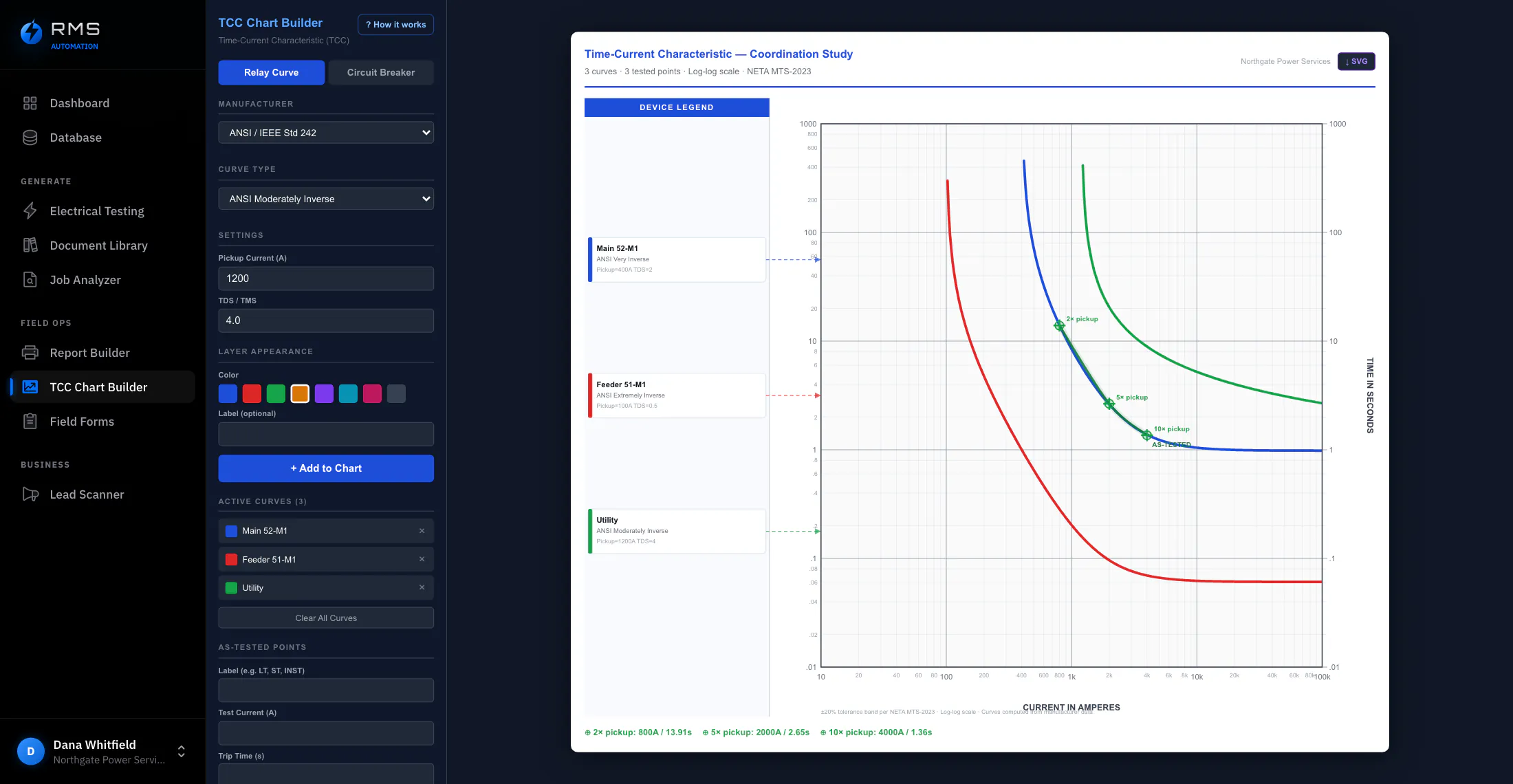Click the Pickup Current input field
The width and height of the screenshot is (1513, 784).
pyautogui.click(x=326, y=279)
